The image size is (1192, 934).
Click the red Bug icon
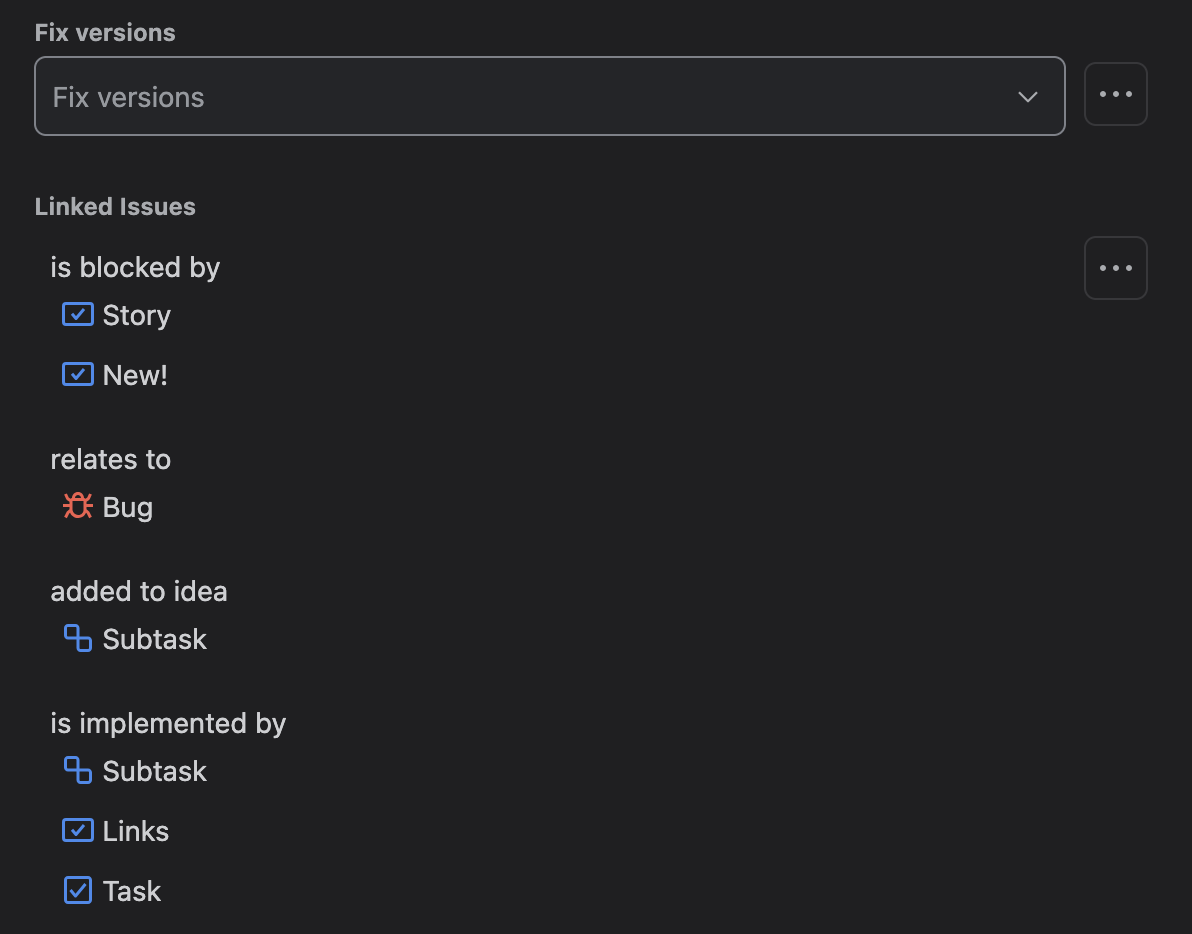(78, 506)
